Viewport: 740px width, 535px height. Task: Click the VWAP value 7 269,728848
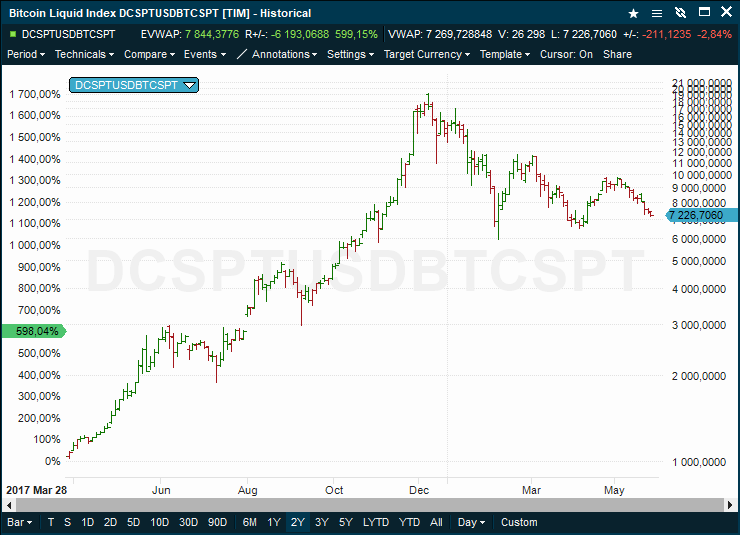458,34
